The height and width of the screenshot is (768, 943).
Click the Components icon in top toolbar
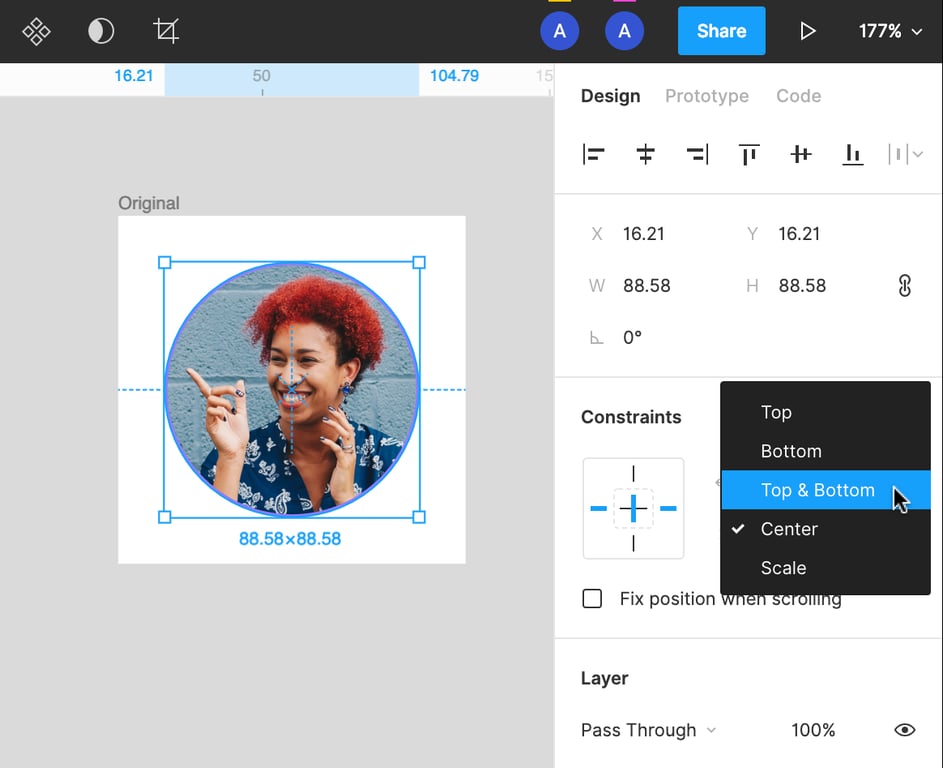click(37, 31)
